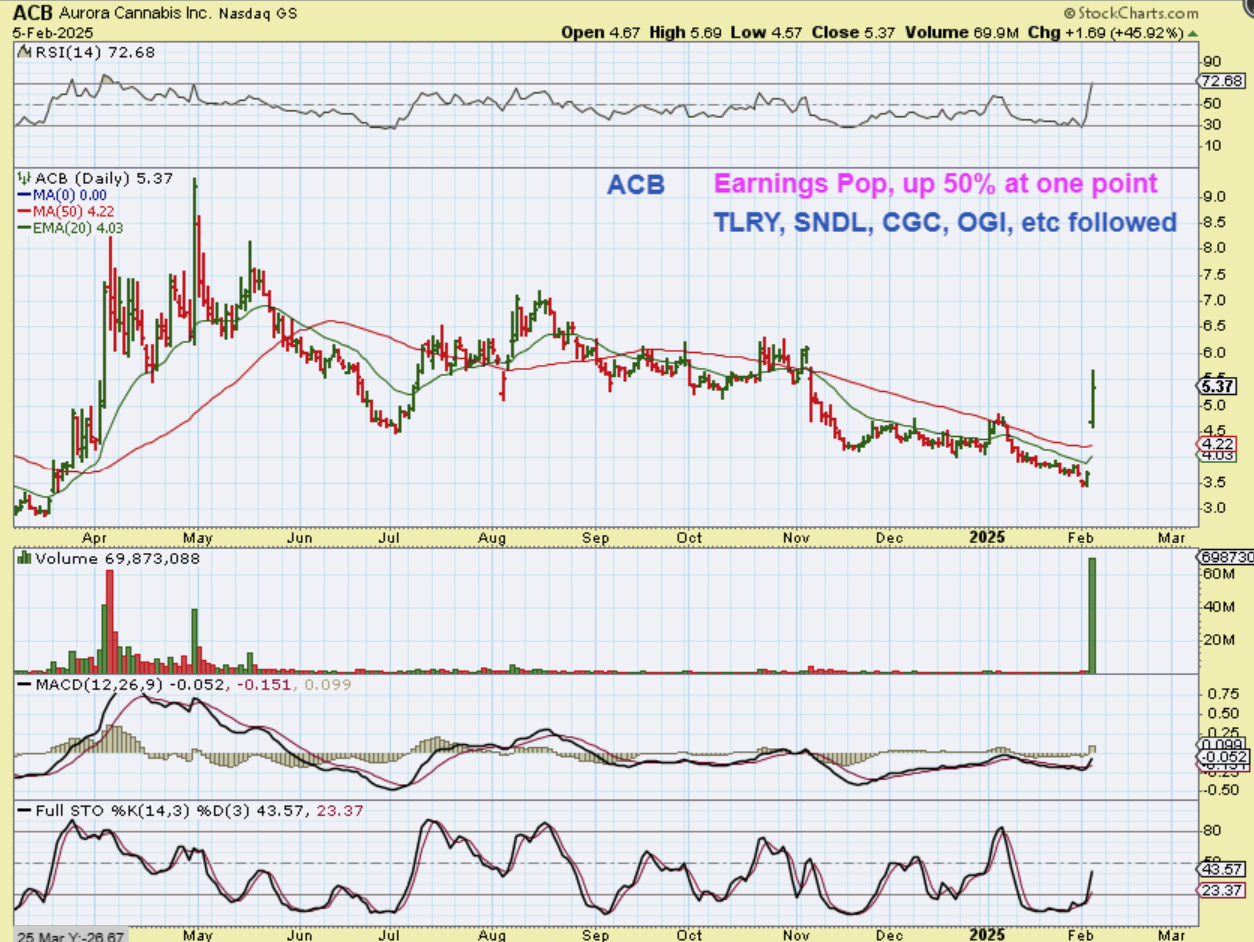Click the High 5.69 value
1254x942 pixels.
click(x=686, y=32)
